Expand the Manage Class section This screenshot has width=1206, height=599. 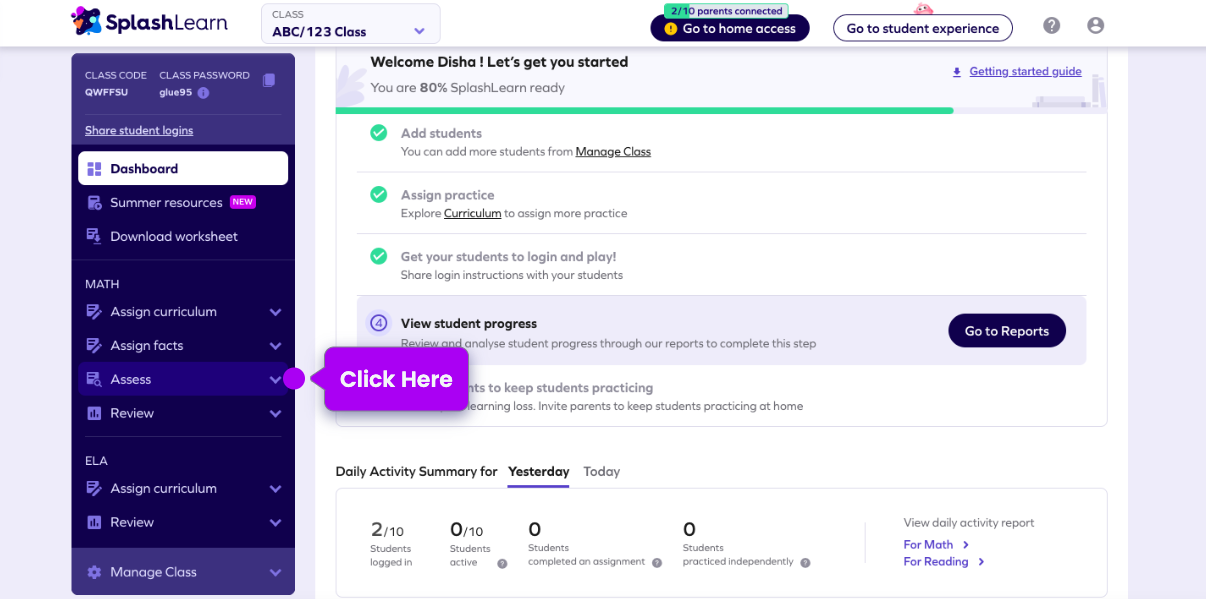tap(275, 572)
